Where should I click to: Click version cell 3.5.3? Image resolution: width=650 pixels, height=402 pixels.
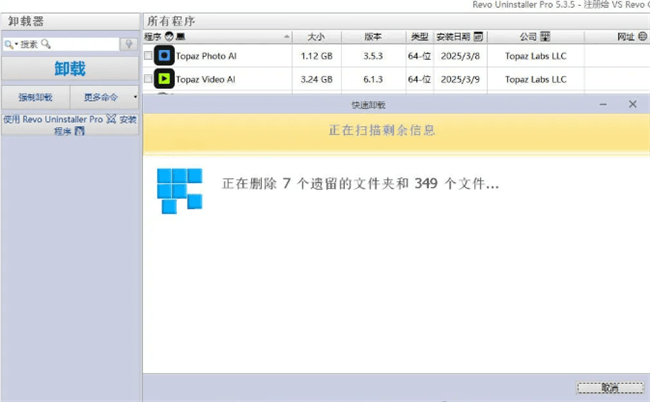(373, 56)
